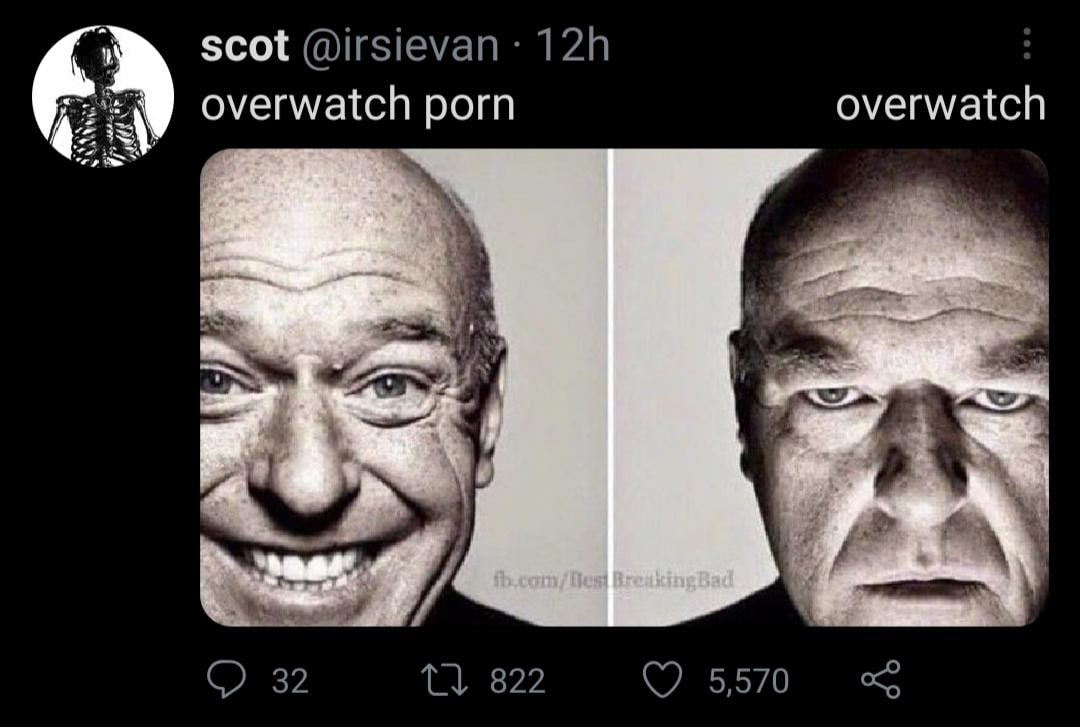1080x727 pixels.
Task: Click the like count 5,570
Action: (x=749, y=681)
